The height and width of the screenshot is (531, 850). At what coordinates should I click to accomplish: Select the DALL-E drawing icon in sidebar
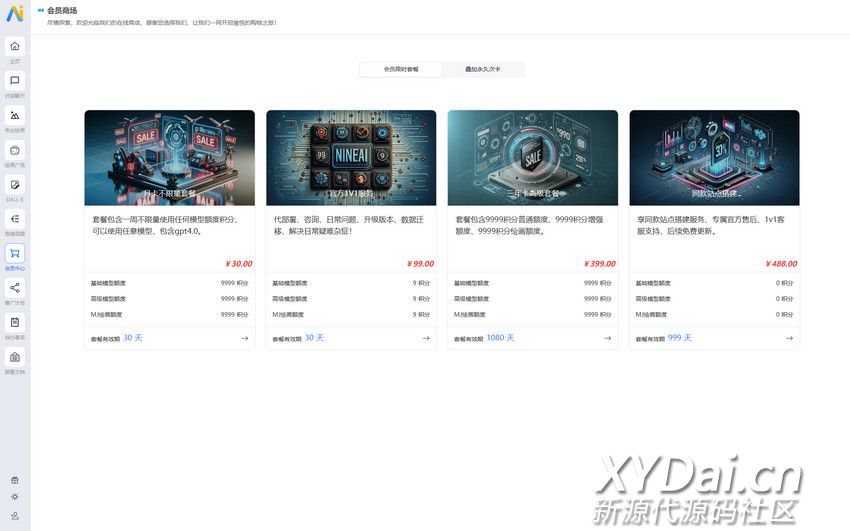pos(15,184)
